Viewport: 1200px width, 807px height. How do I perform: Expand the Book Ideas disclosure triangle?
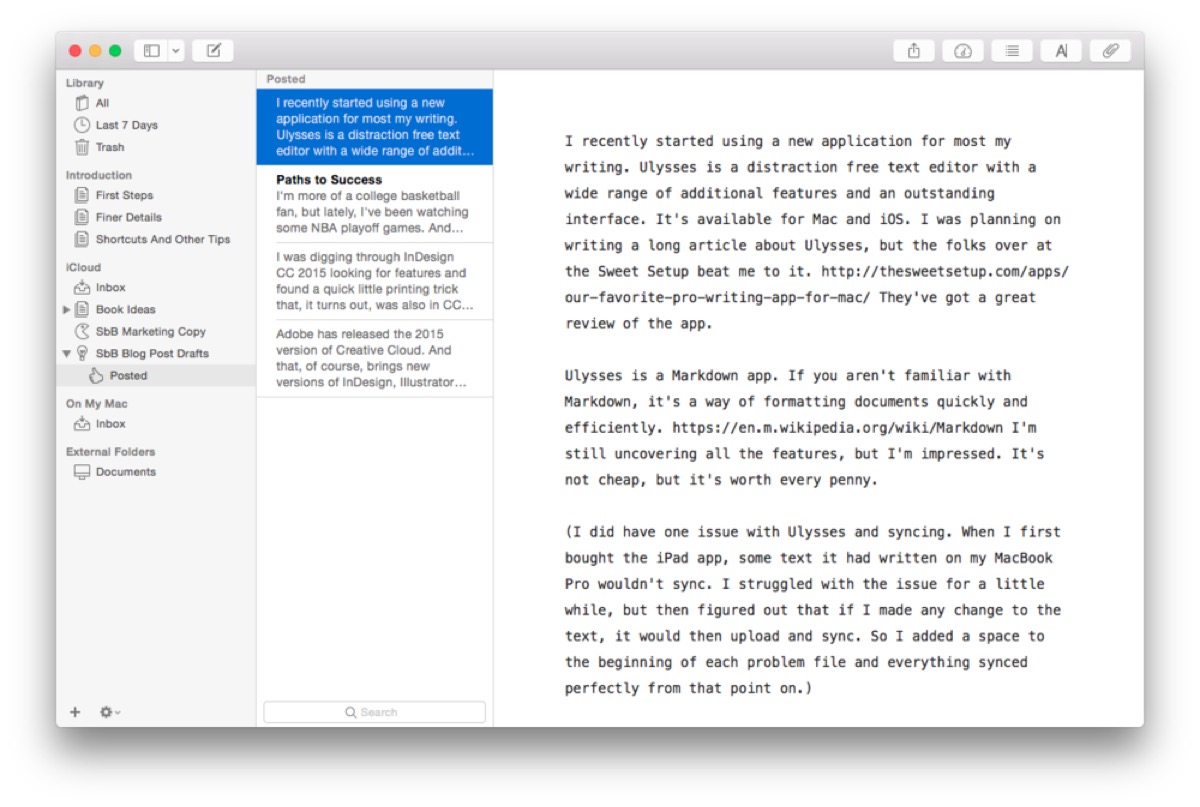coord(67,310)
